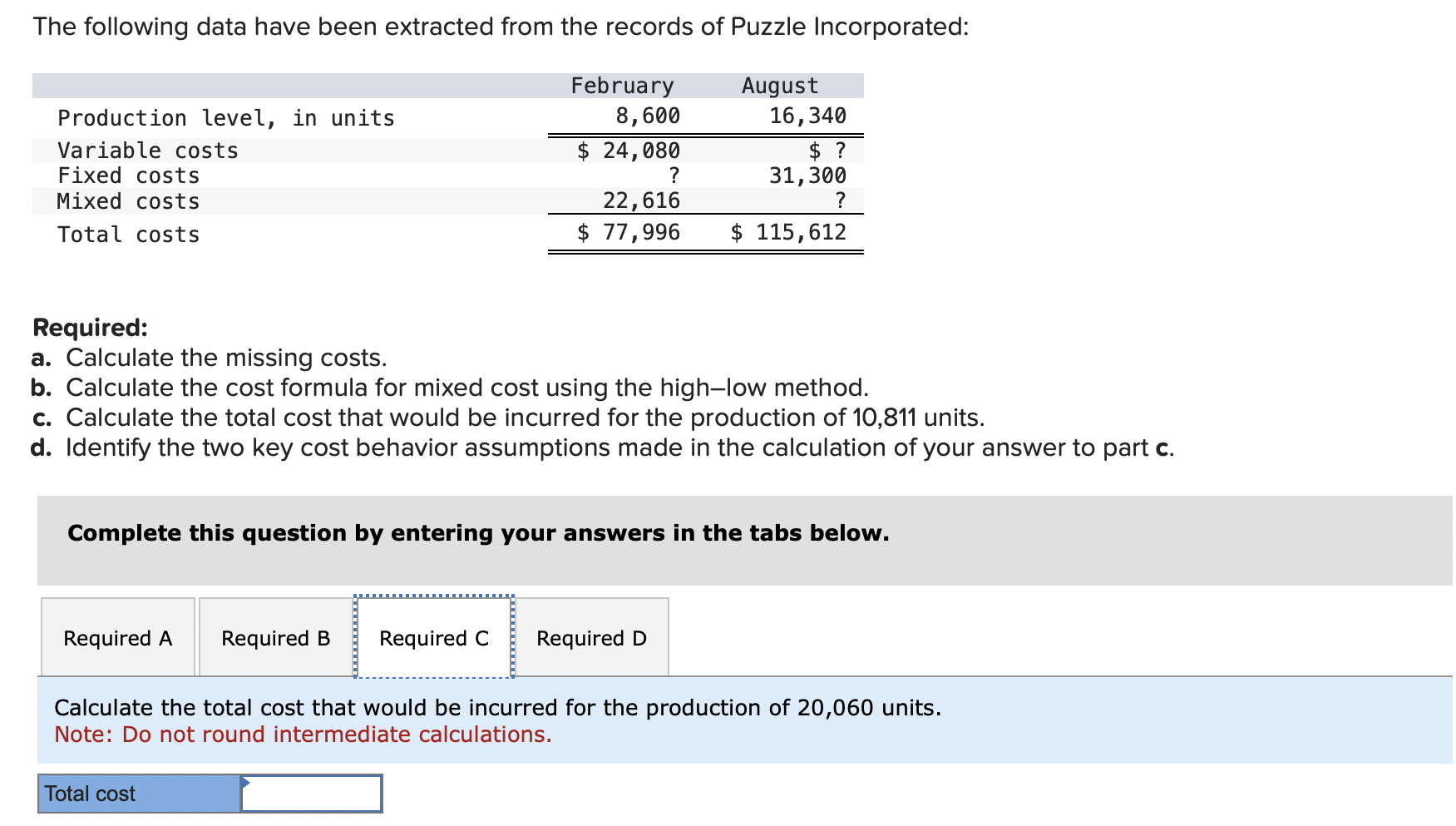Click the Fixed costs row label
Image resolution: width=1456 pixels, height=826 pixels.
(128, 176)
